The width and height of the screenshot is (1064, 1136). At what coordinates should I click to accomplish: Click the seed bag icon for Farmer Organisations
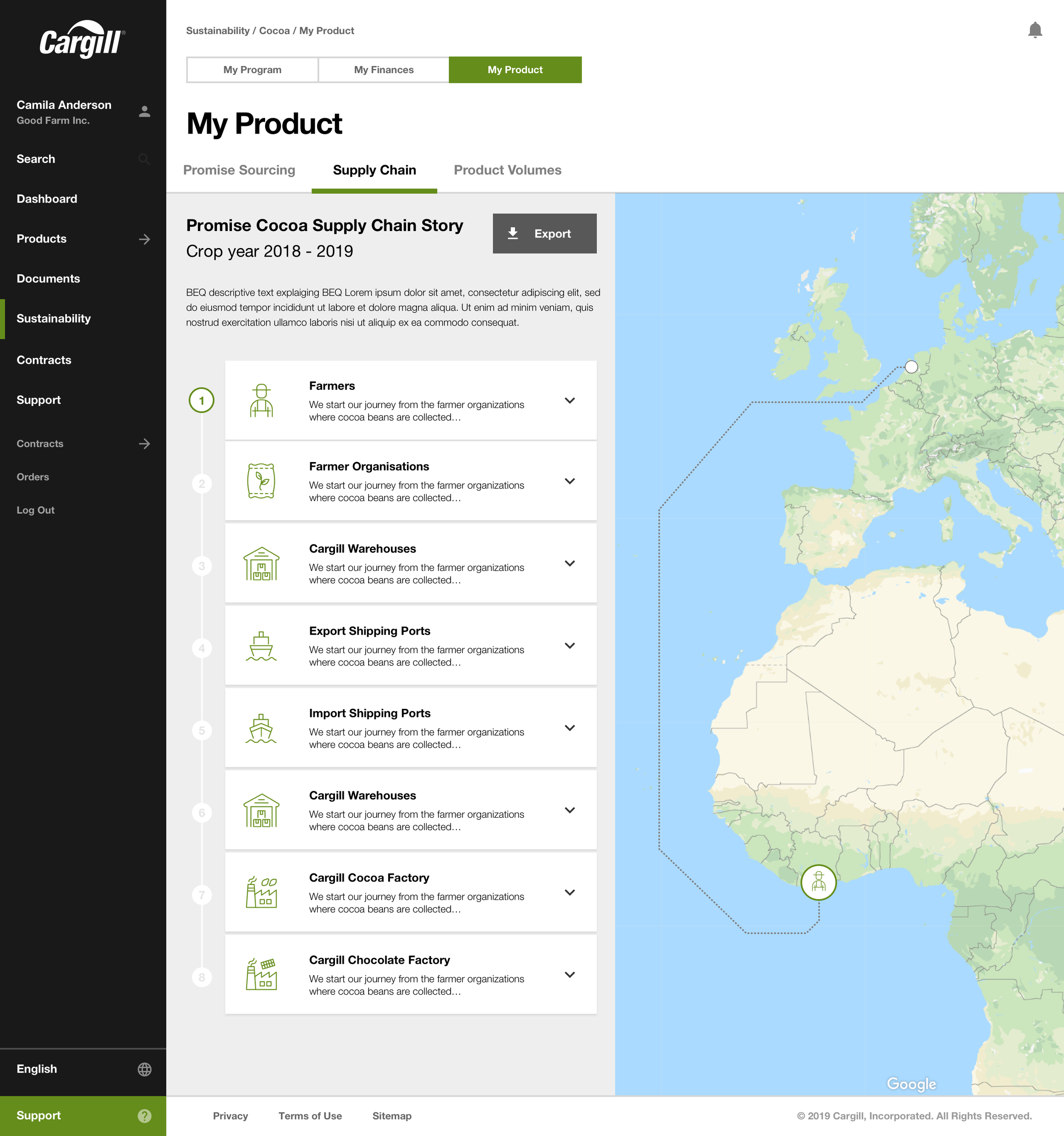click(261, 481)
